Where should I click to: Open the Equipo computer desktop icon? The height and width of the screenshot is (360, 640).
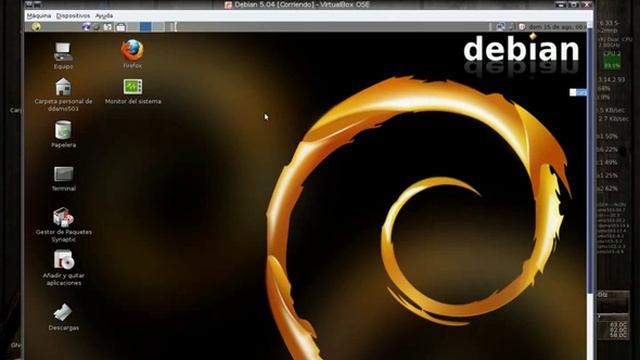point(63,52)
